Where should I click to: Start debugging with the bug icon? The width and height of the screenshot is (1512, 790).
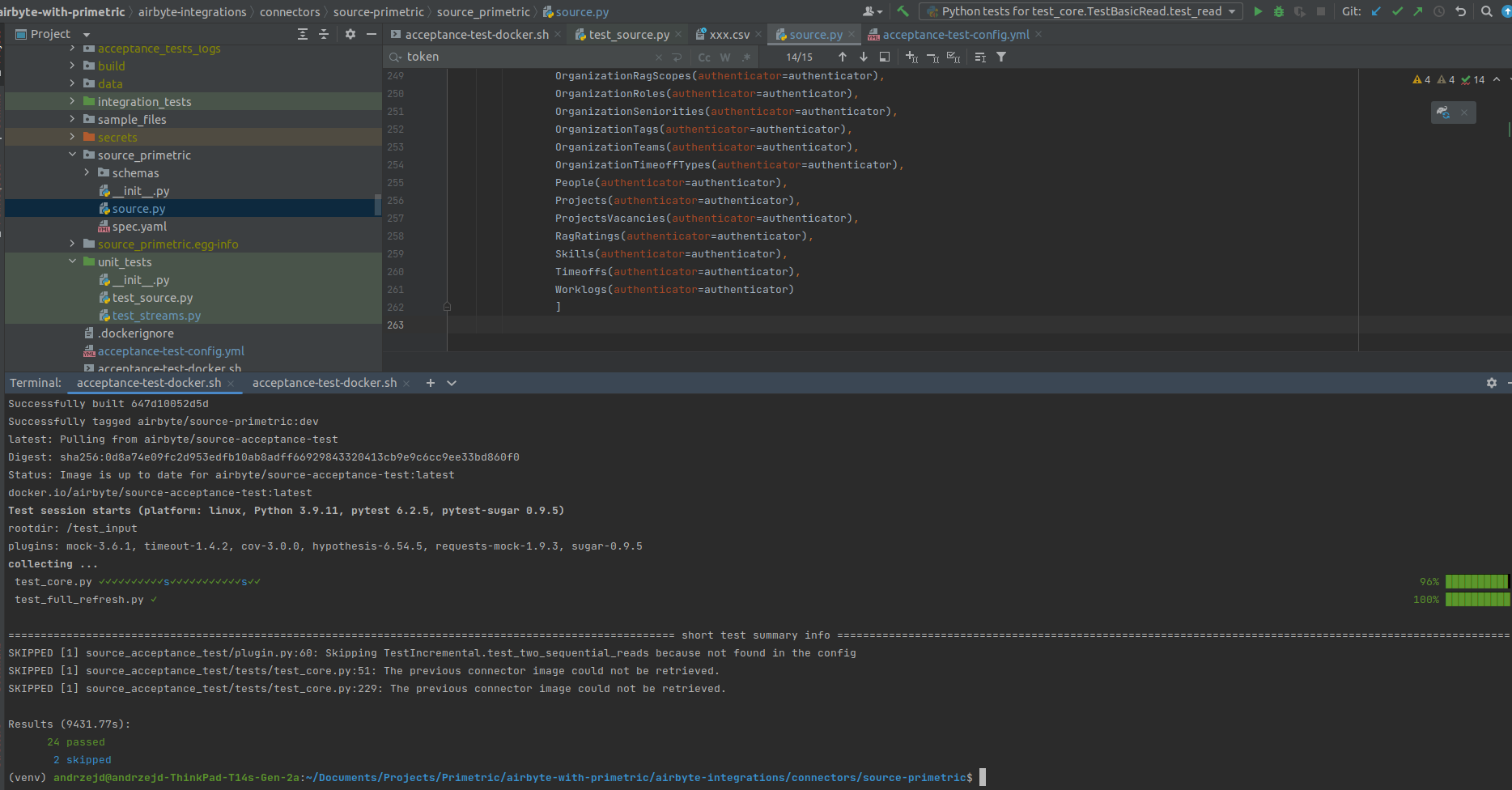coord(1279,11)
